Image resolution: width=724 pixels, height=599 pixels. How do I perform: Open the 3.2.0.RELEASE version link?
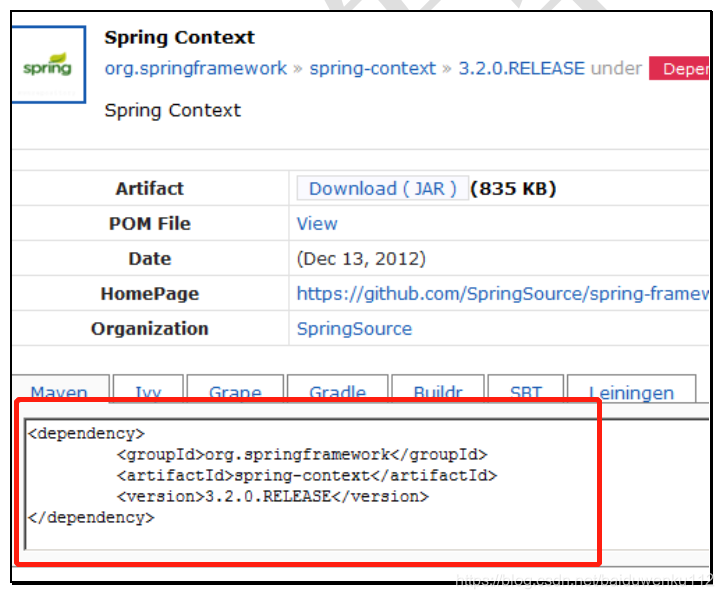[x=521, y=68]
